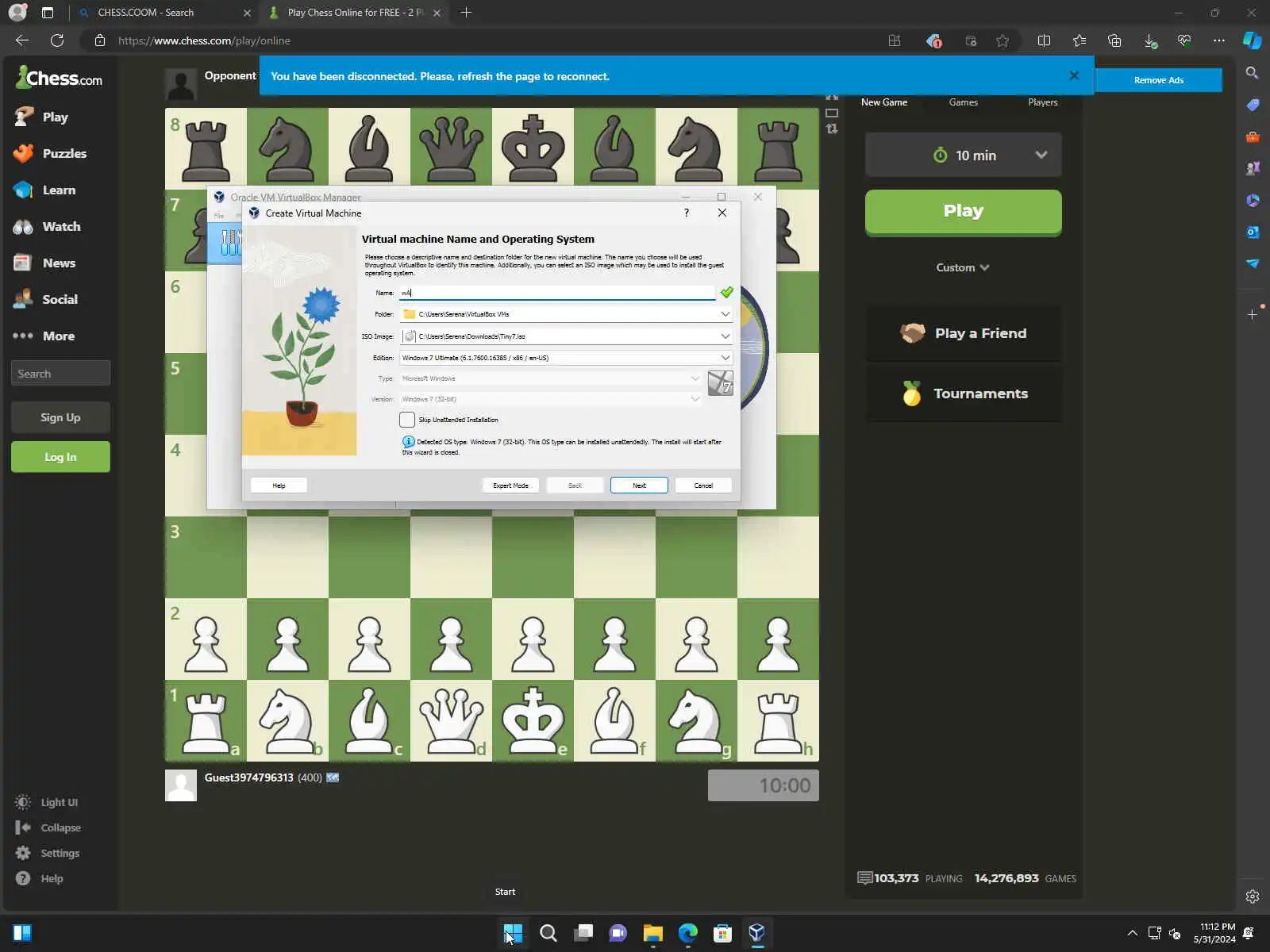Refresh the chess.com page
This screenshot has height=952, width=1270.
[57, 40]
